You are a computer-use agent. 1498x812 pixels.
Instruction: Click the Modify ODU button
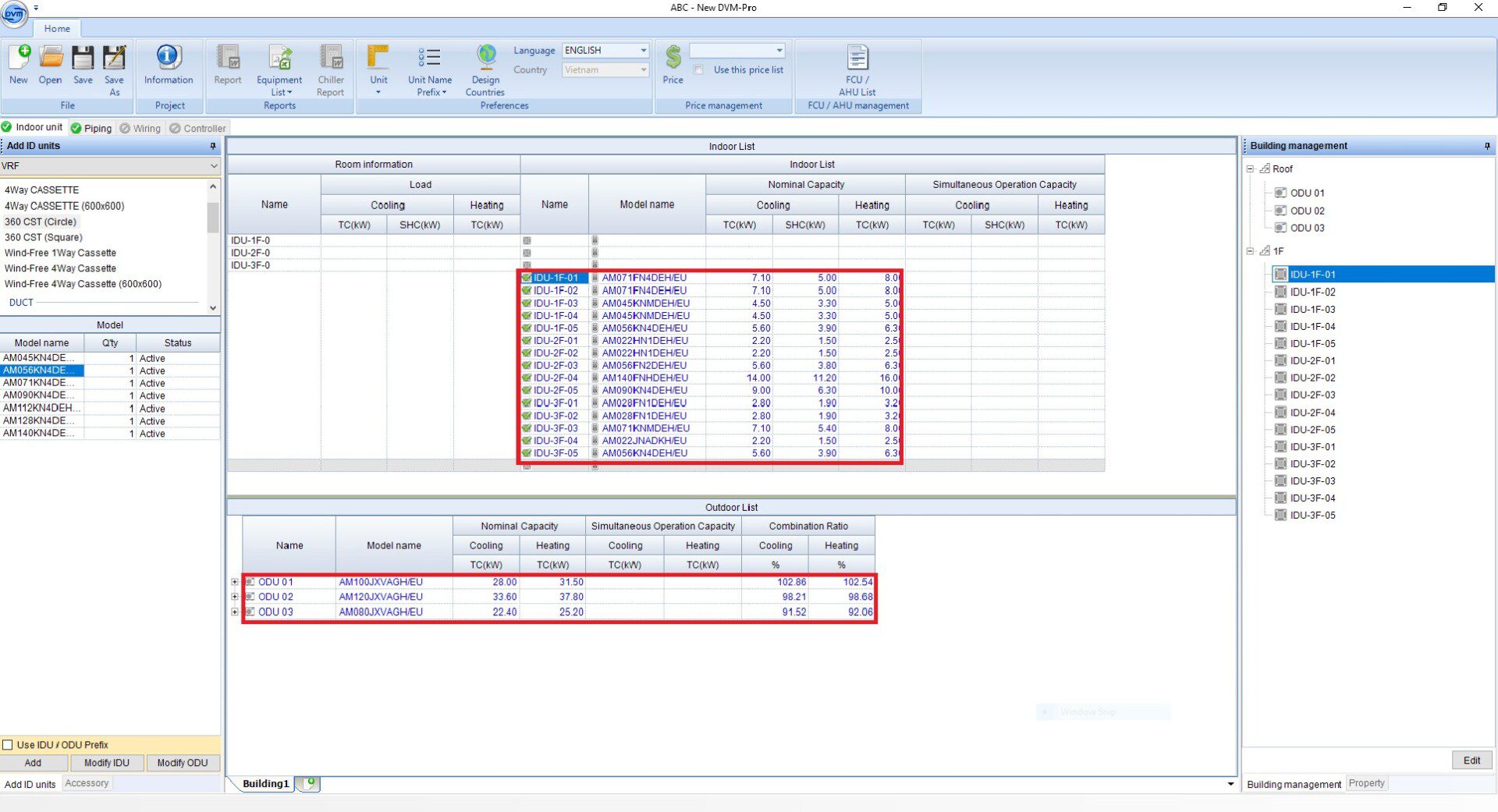(x=183, y=763)
